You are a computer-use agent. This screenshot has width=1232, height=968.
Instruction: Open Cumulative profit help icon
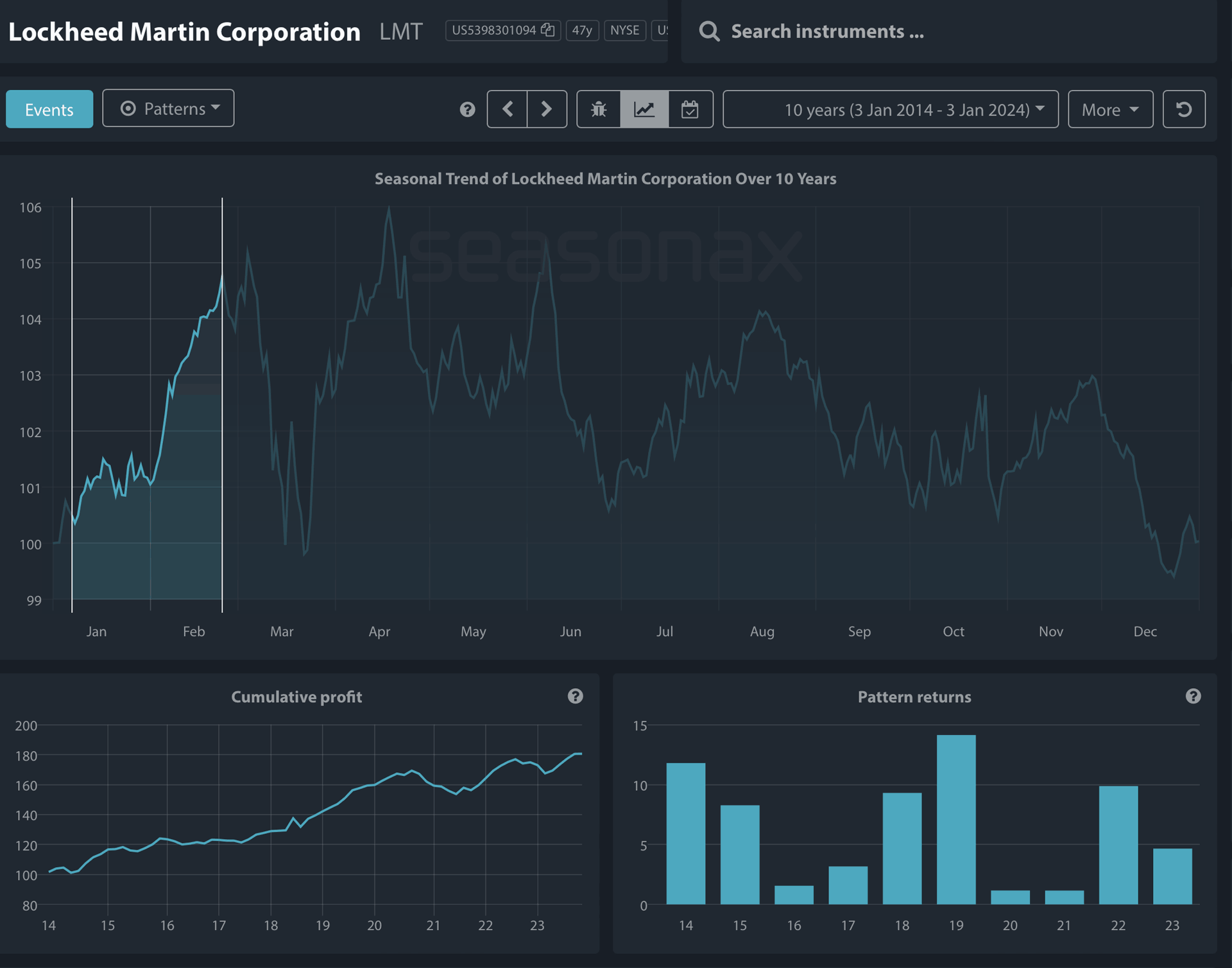[x=575, y=696]
